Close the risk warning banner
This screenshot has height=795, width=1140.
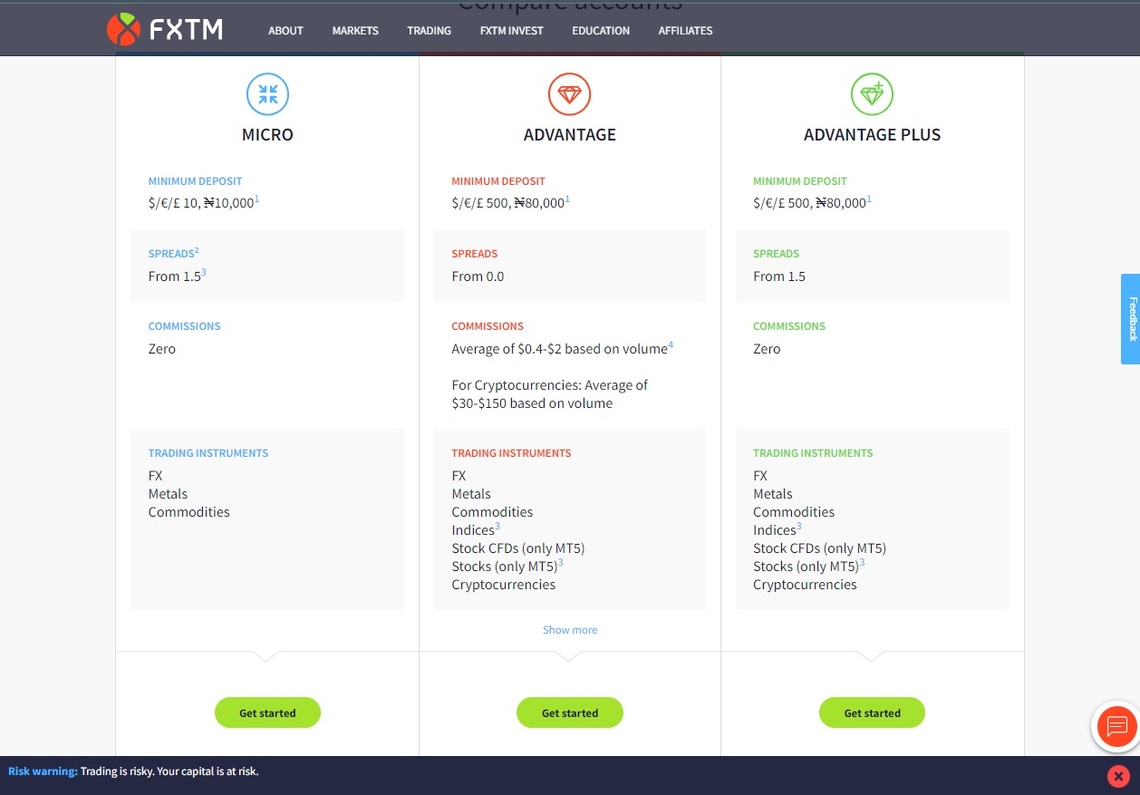(1118, 776)
